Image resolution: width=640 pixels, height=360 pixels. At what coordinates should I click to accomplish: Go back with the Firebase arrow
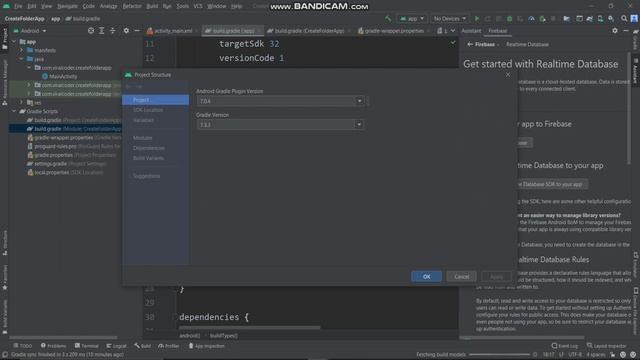tap(470, 44)
